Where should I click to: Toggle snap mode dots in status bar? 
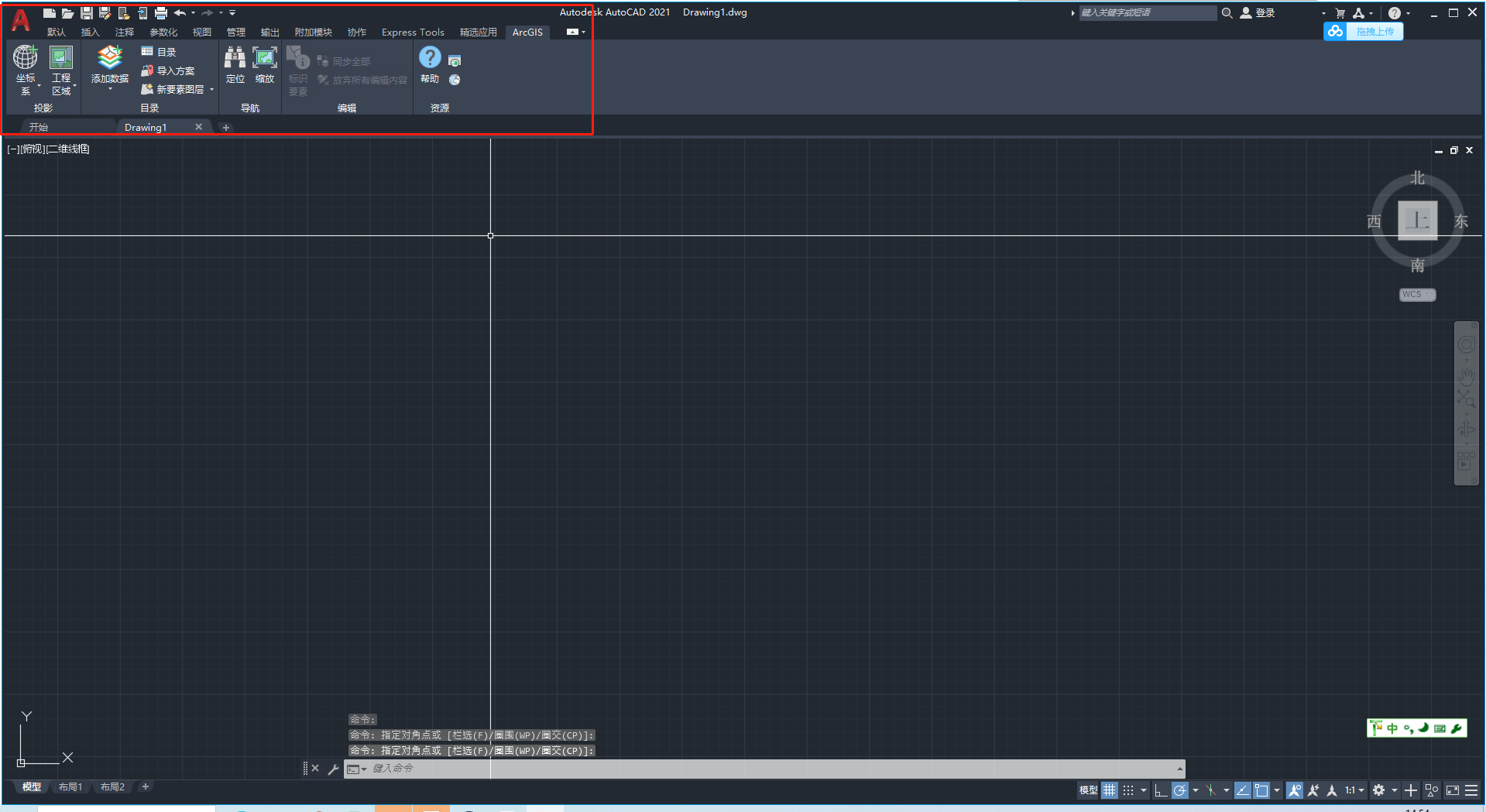[x=1128, y=790]
